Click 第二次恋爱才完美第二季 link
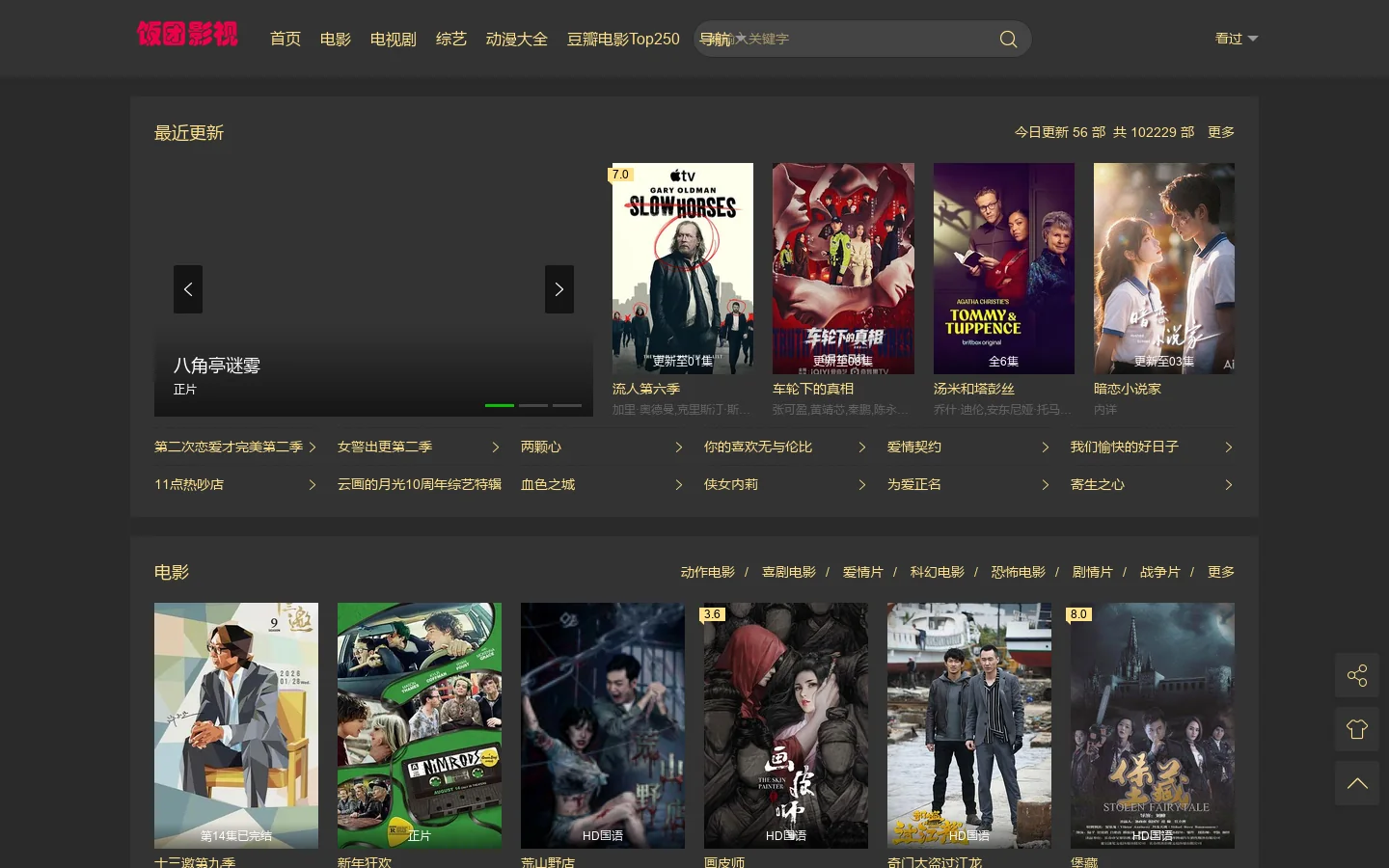The height and width of the screenshot is (868, 1389). click(229, 448)
